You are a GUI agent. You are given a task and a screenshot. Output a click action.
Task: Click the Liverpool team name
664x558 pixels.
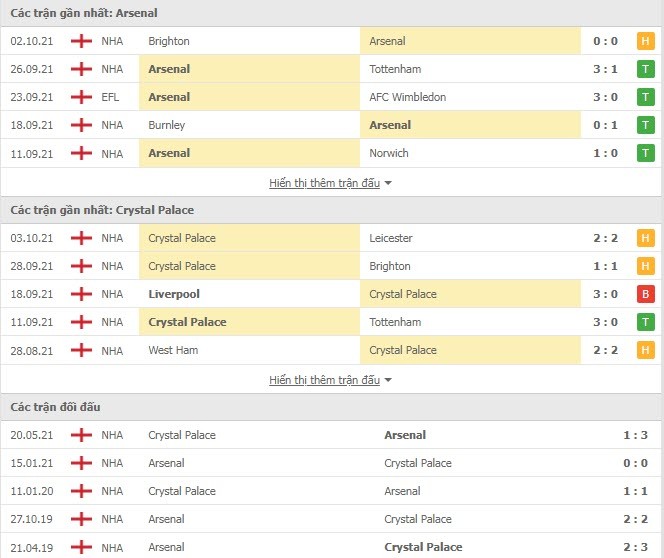coord(174,294)
